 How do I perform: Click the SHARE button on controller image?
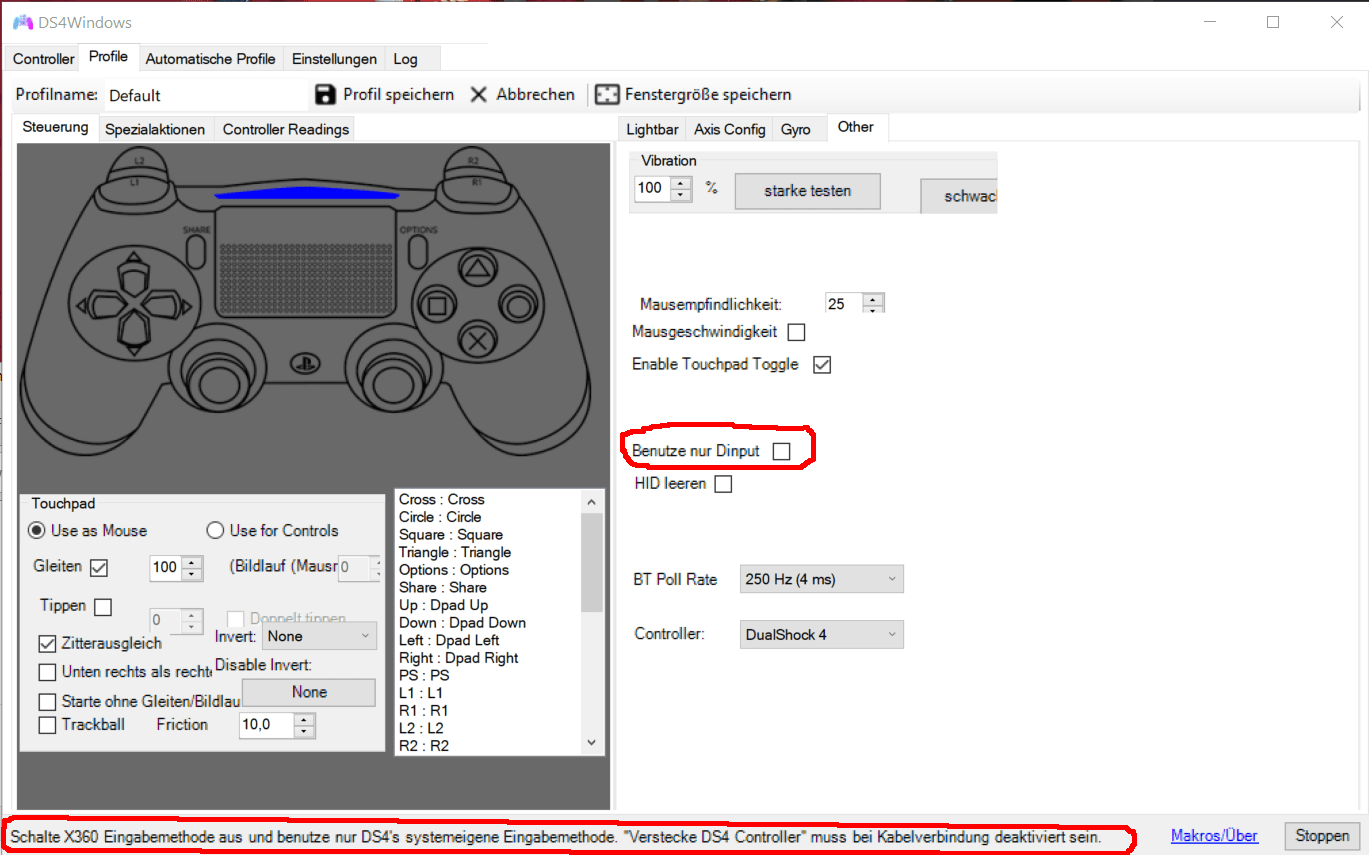click(x=196, y=250)
